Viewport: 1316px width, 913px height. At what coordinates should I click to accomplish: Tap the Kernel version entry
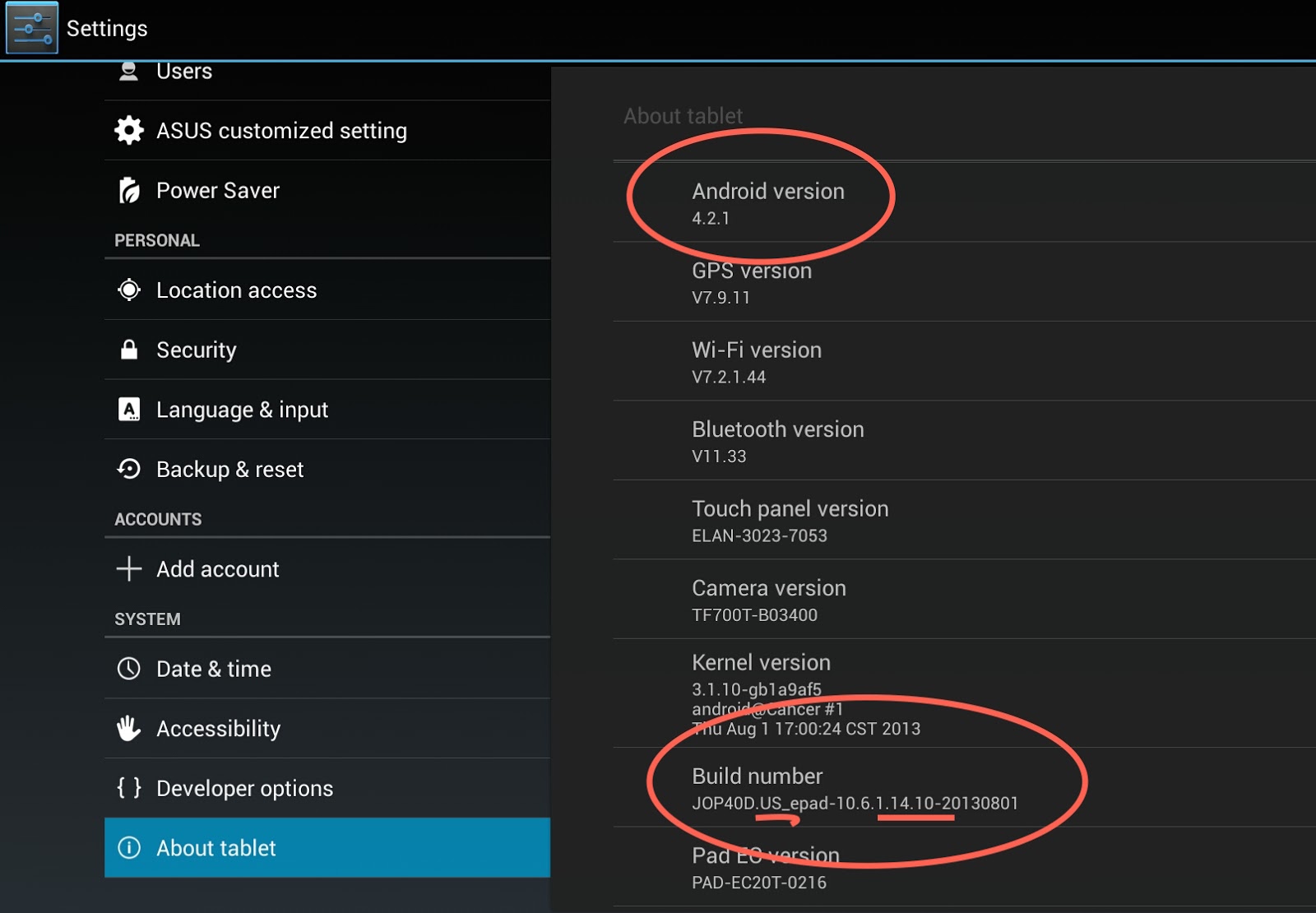[x=805, y=693]
